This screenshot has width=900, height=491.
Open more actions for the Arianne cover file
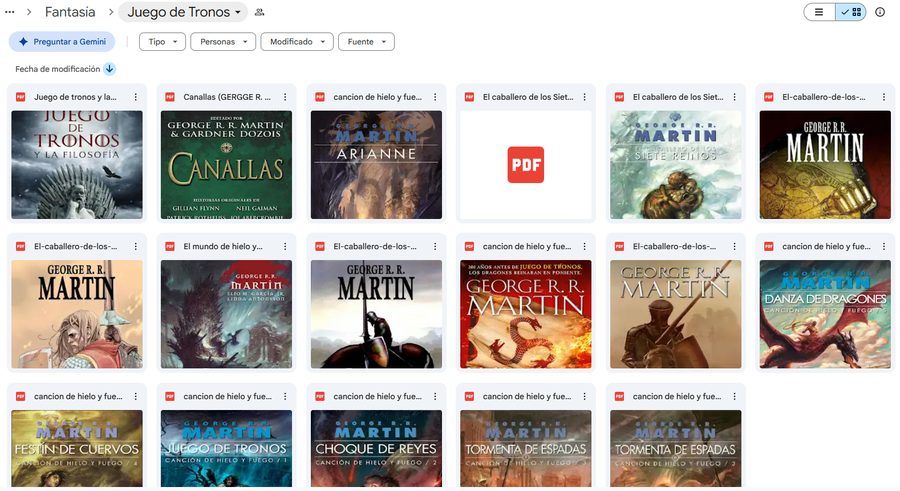point(435,97)
